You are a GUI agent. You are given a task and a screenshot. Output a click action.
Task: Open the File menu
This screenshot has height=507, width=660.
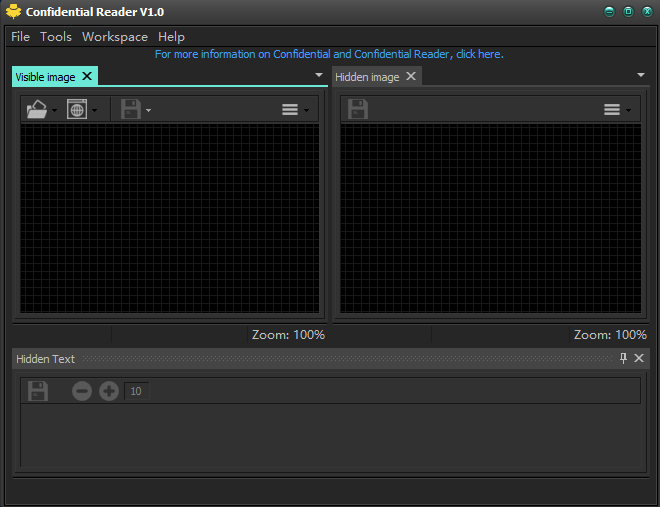pos(20,37)
